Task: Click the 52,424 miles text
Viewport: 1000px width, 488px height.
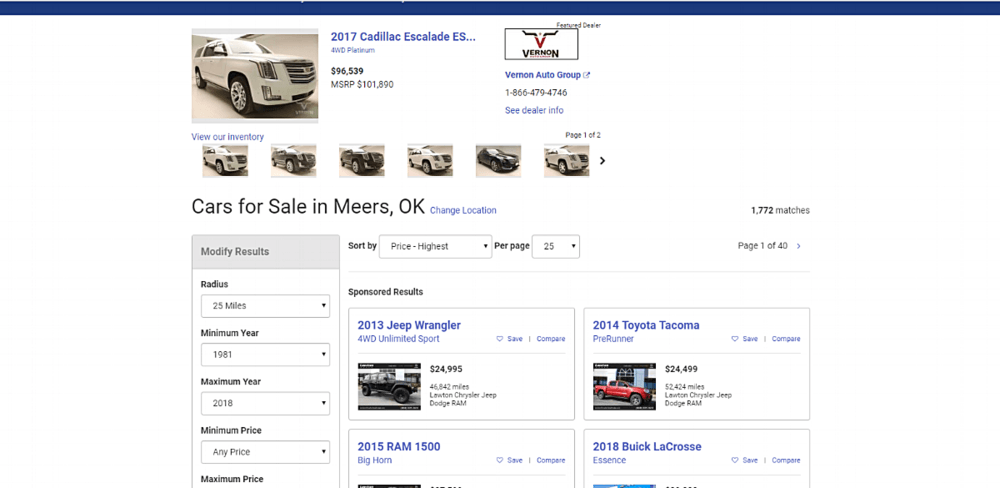Action: coord(685,387)
